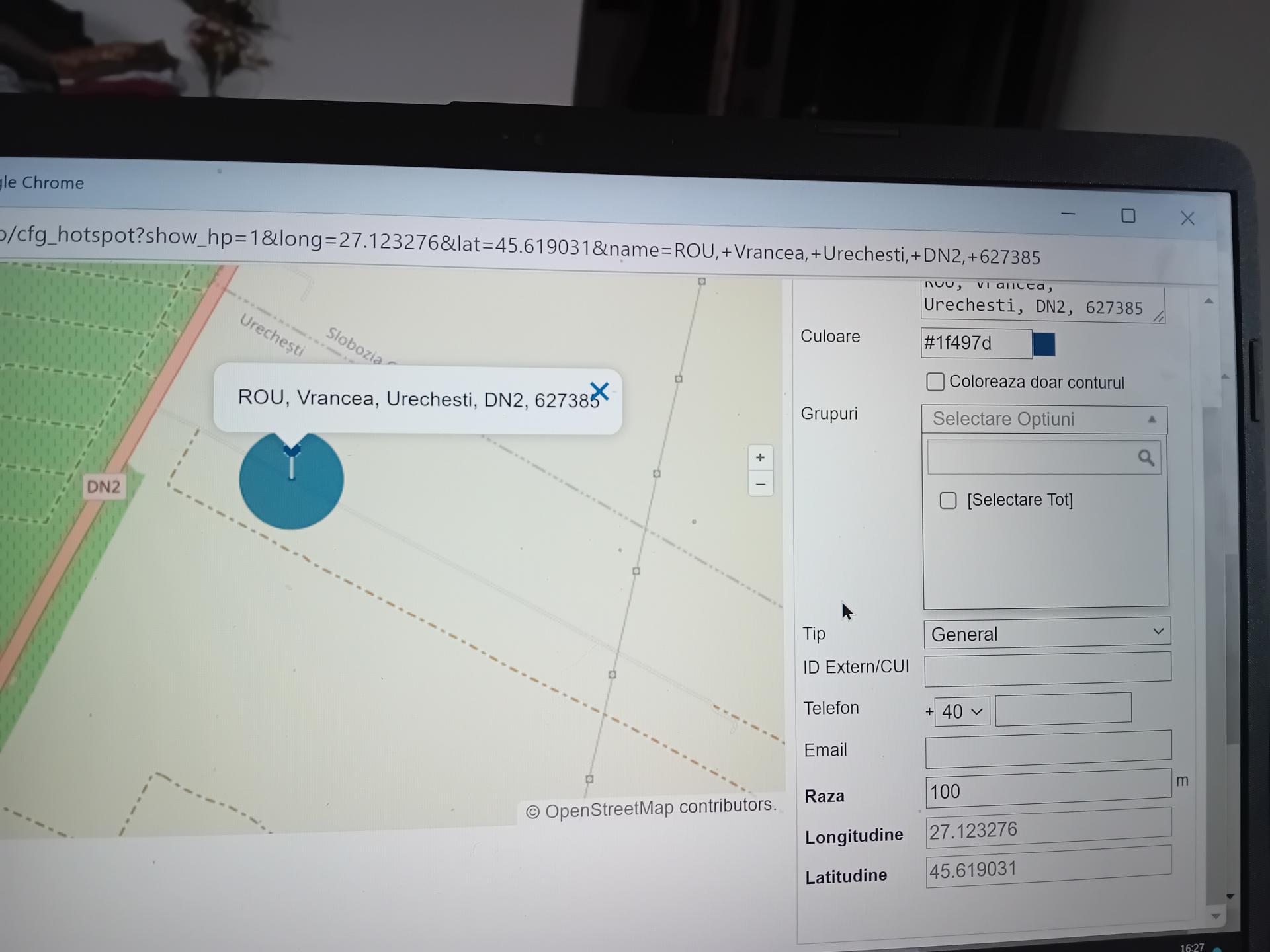1270x952 pixels.
Task: Open the +40 phone prefix dropdown
Action: (x=962, y=711)
